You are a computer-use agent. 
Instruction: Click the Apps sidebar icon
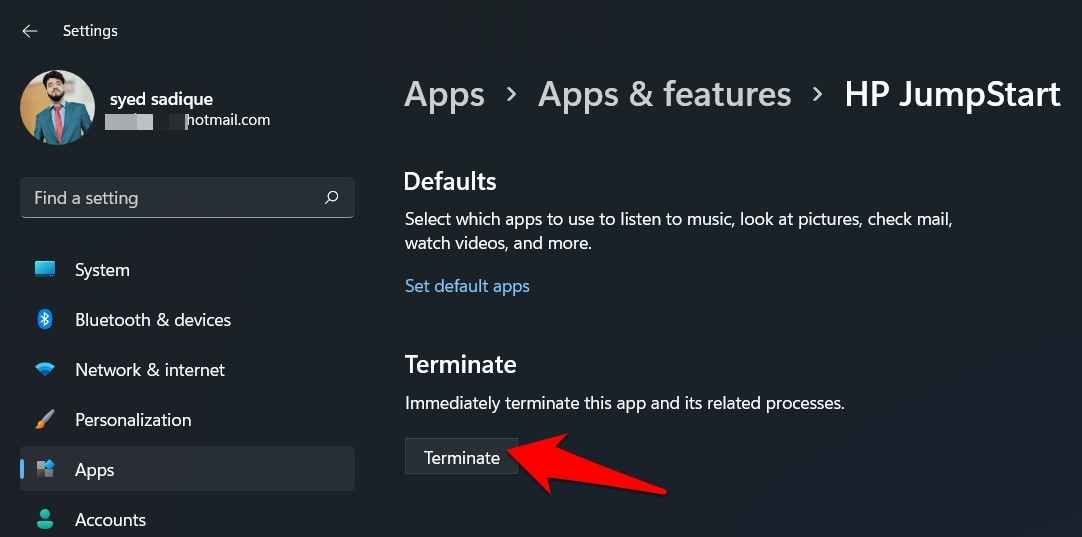(x=45, y=469)
